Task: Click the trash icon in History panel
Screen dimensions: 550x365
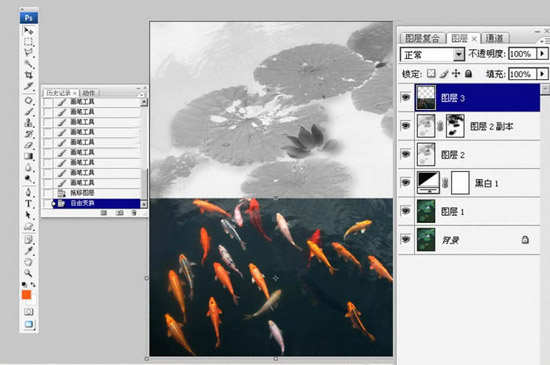Action: (x=134, y=213)
